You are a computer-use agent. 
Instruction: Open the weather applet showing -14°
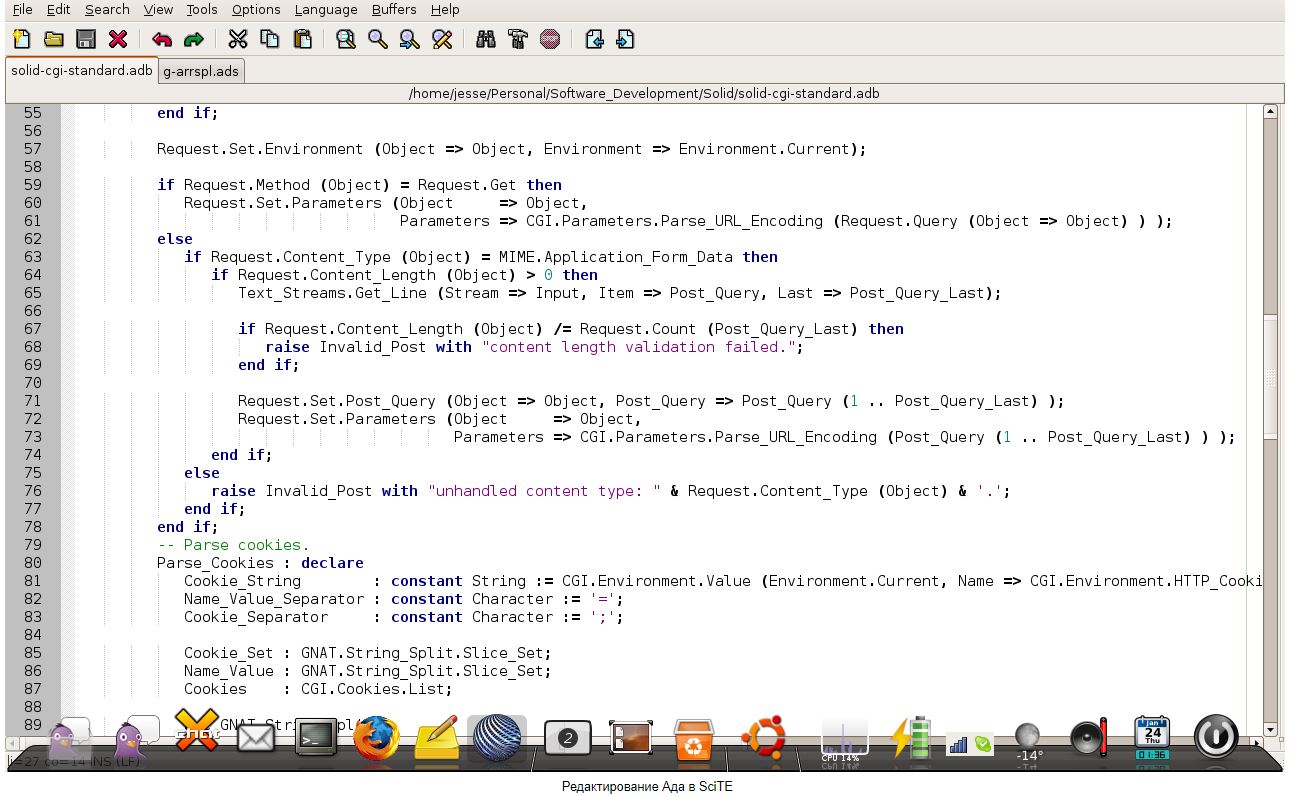click(x=1028, y=742)
